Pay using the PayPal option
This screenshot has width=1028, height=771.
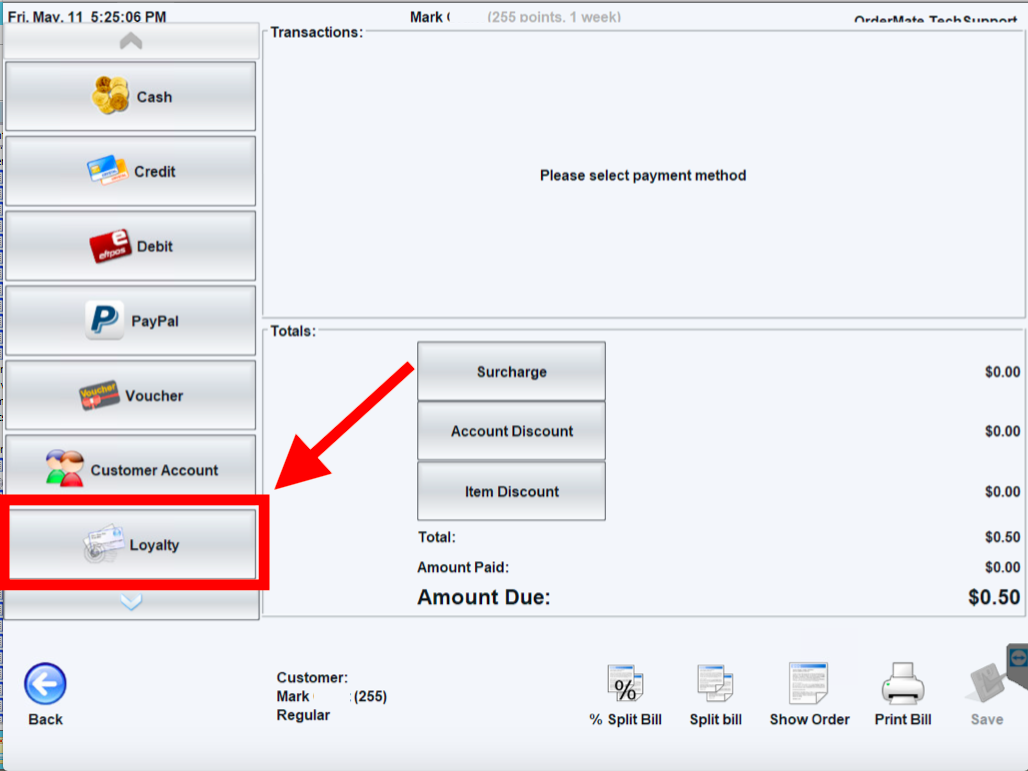(131, 321)
